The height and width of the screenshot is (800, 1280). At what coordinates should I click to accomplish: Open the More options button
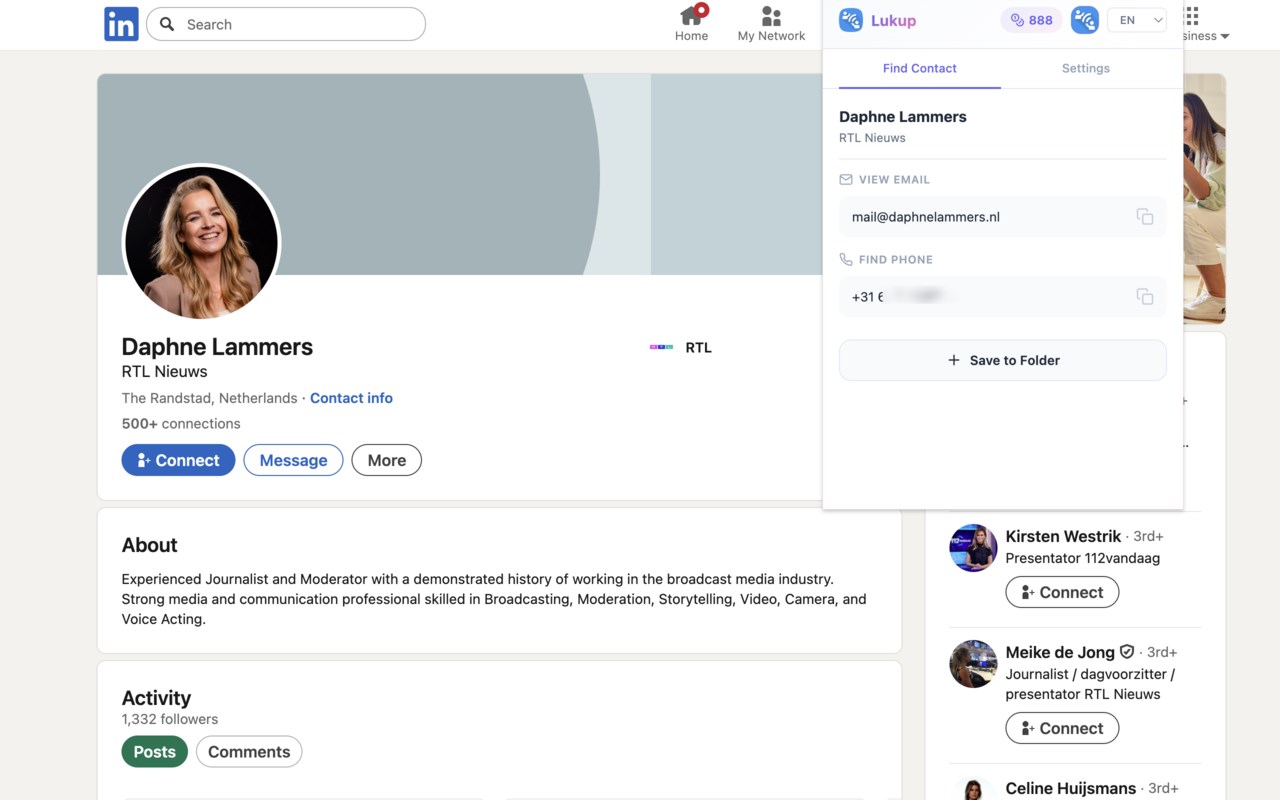(x=386, y=460)
